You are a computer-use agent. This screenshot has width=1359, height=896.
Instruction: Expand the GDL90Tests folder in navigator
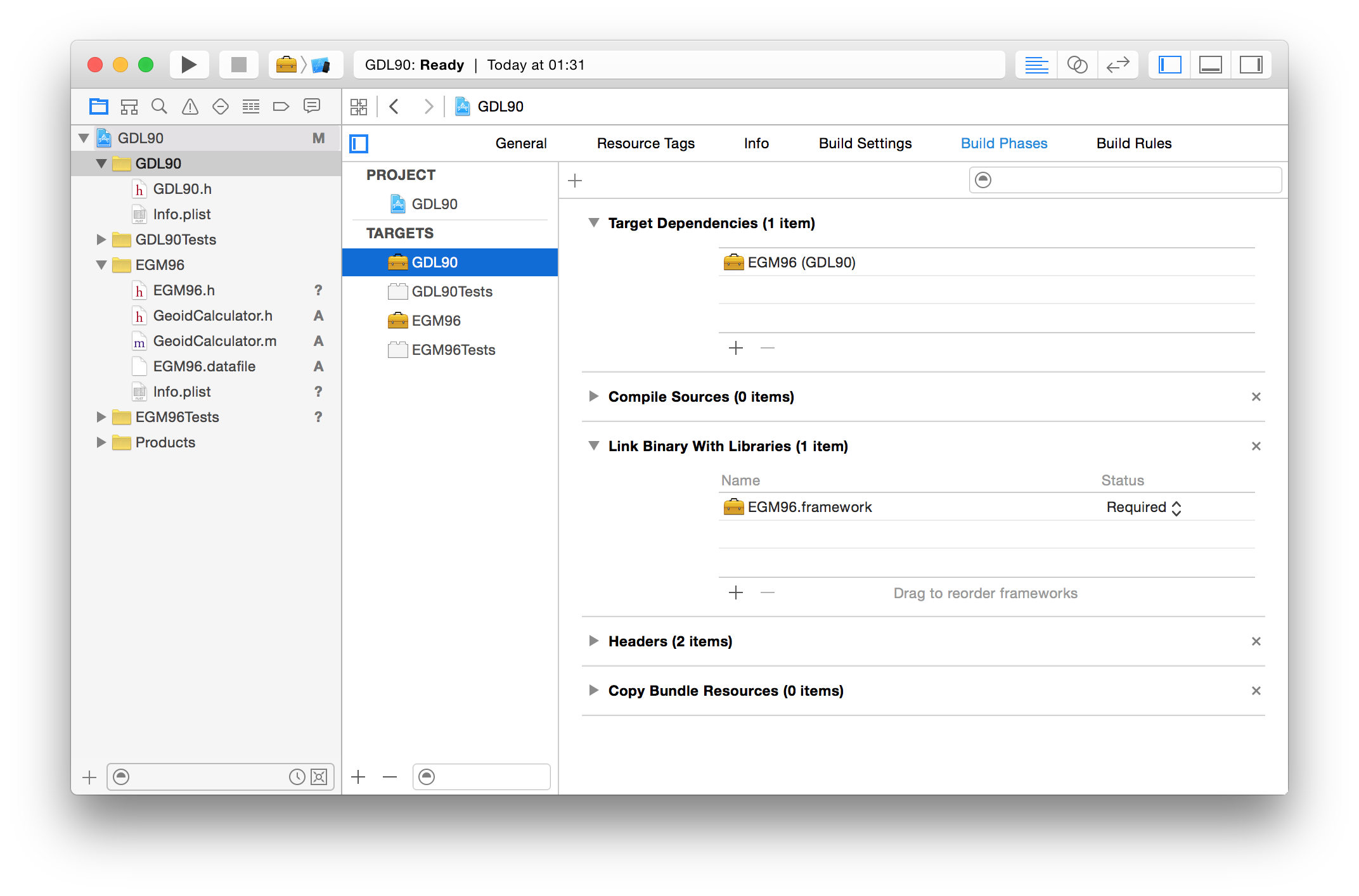click(101, 240)
